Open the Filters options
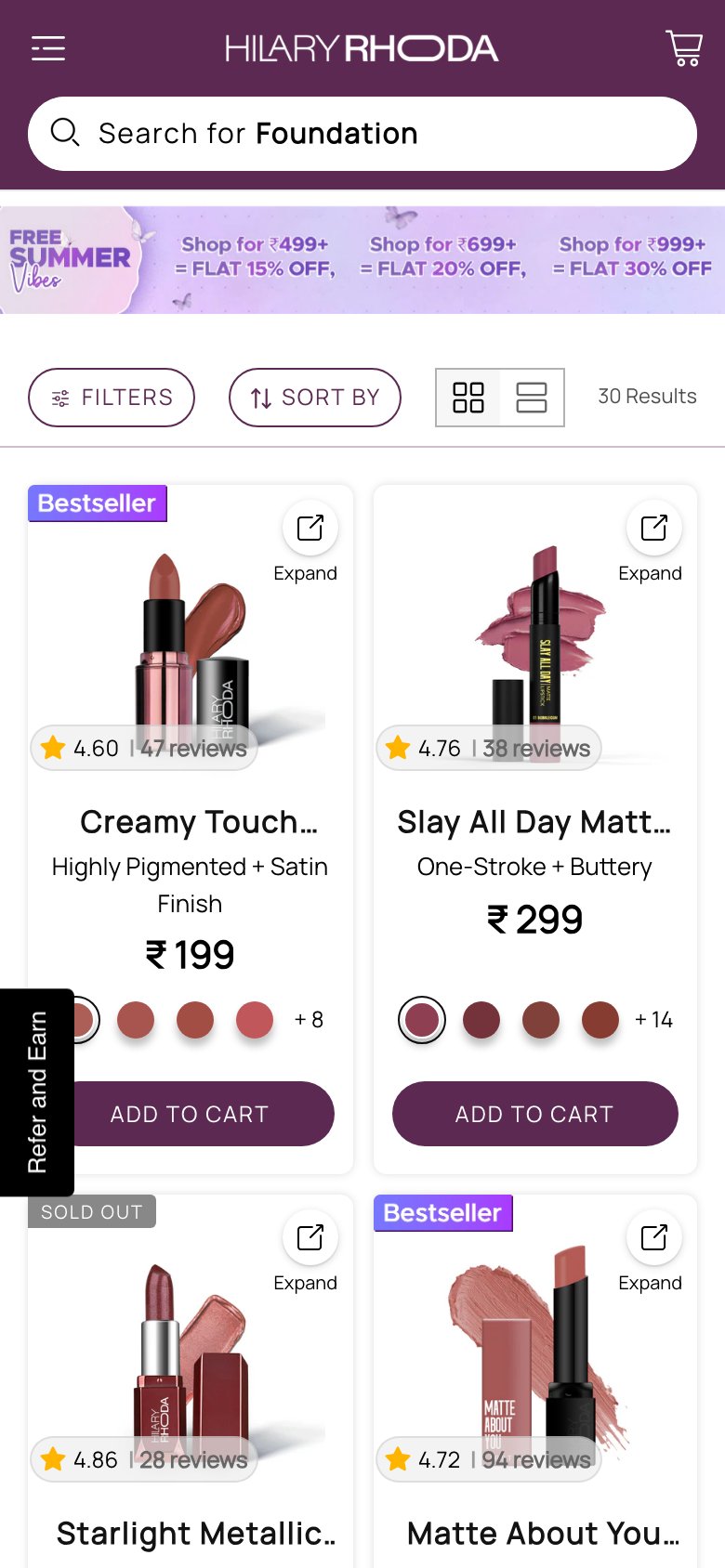725x1568 pixels. 112,398
